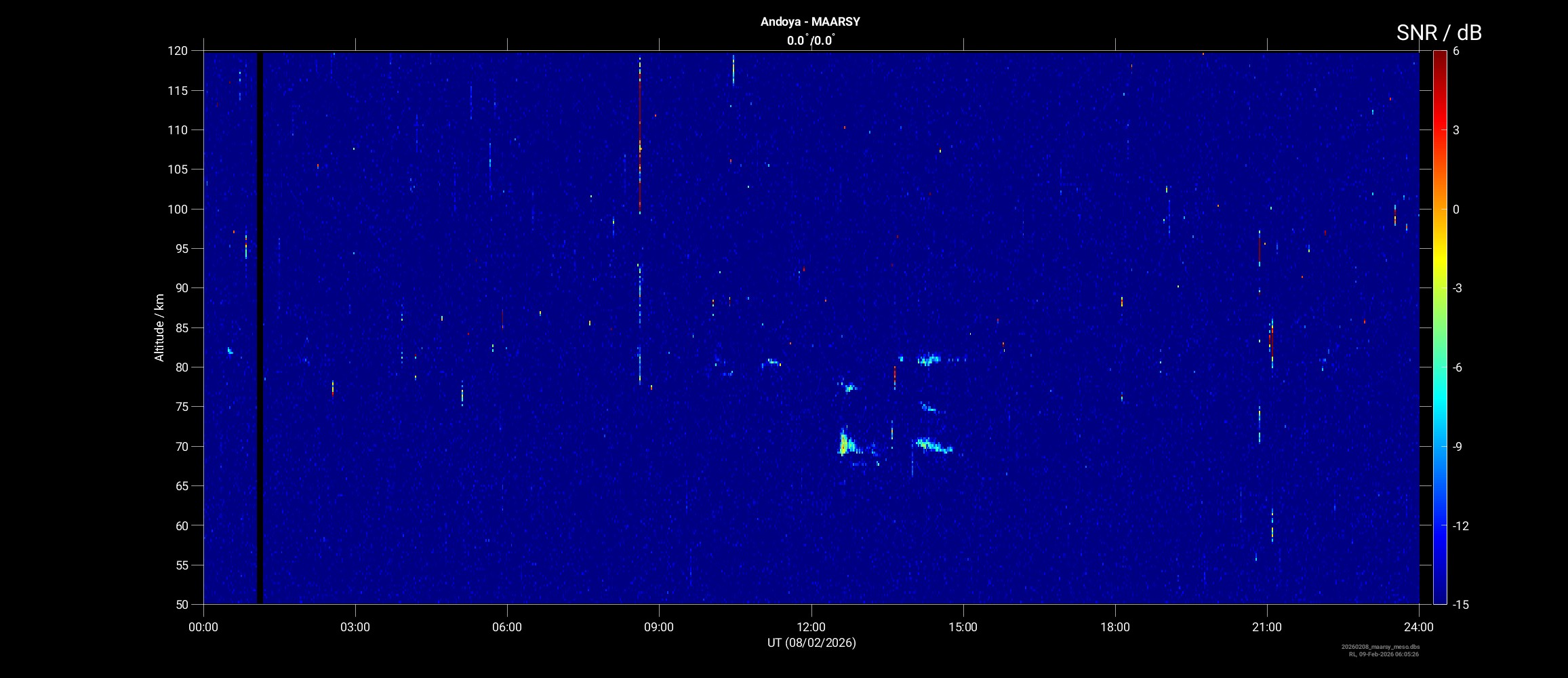Viewport: 1568px width, 678px height.
Task: Click the 85 altitude tick label
Action: click(x=180, y=327)
